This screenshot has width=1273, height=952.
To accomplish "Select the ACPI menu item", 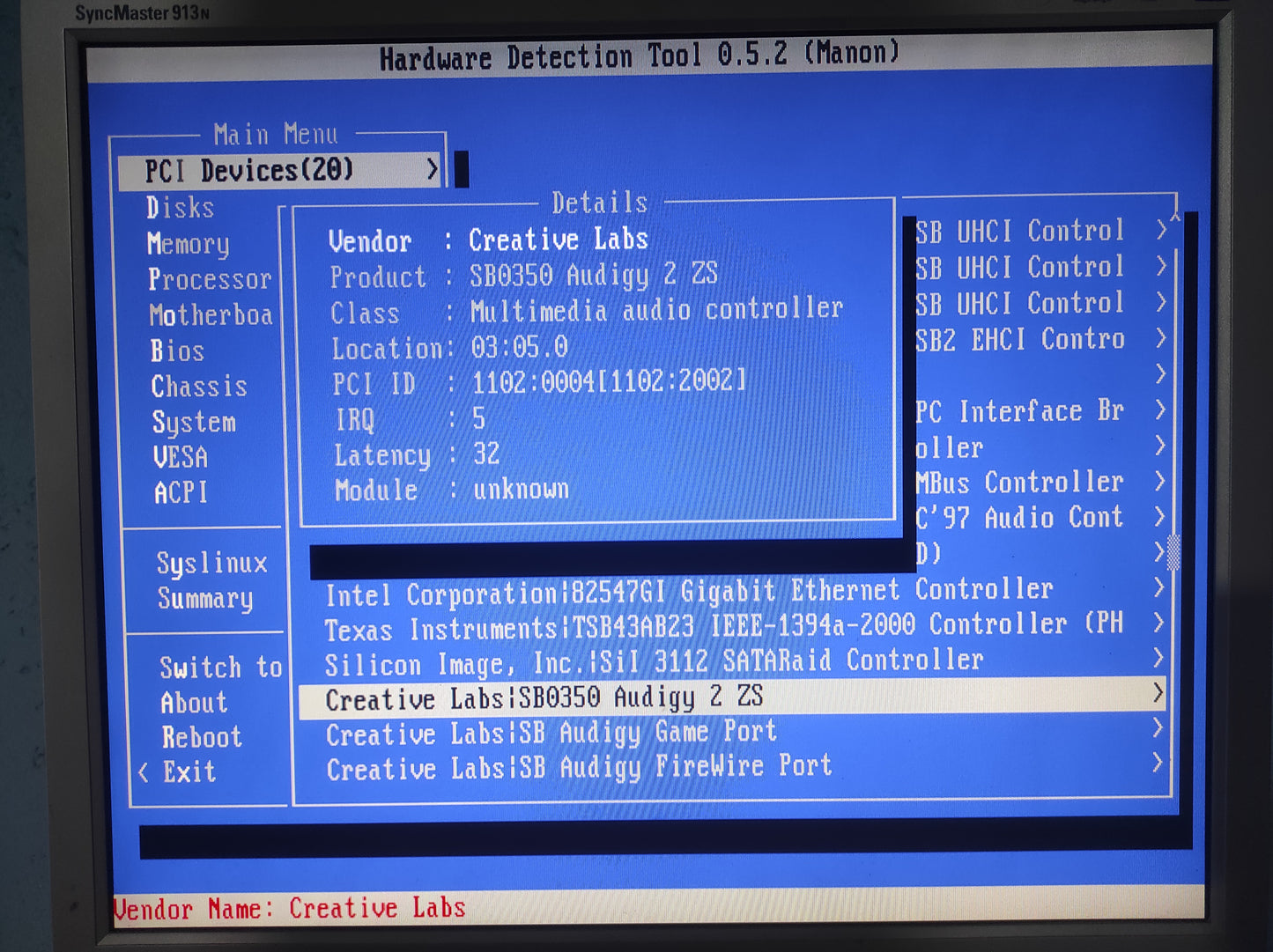I will [181, 492].
